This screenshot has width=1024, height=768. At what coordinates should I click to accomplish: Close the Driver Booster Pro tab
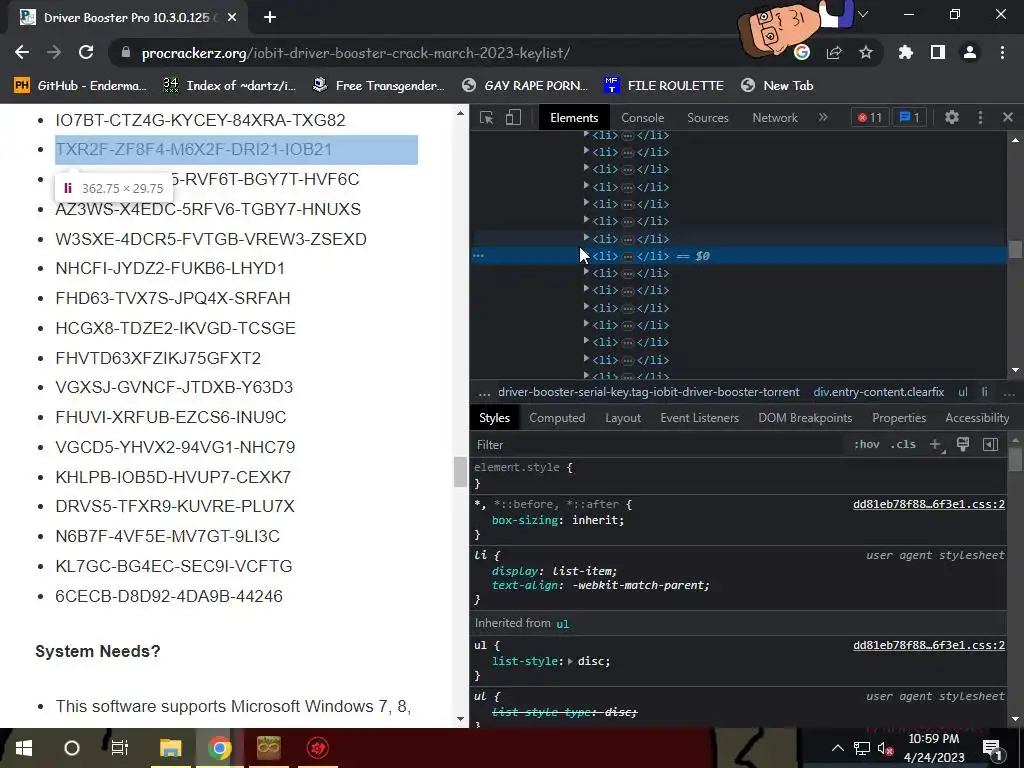coord(232,18)
